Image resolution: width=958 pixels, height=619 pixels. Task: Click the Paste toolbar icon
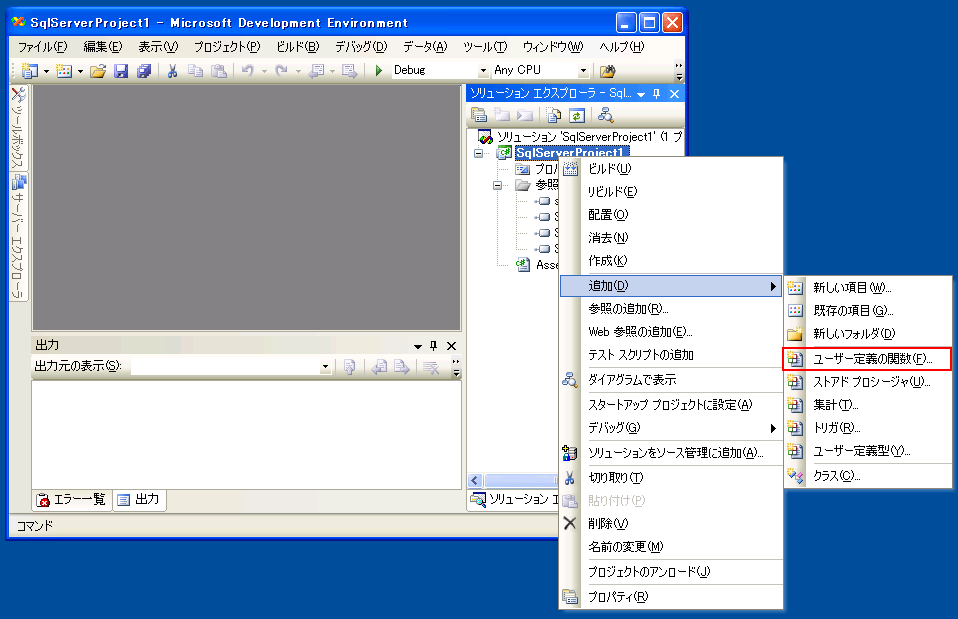(219, 71)
